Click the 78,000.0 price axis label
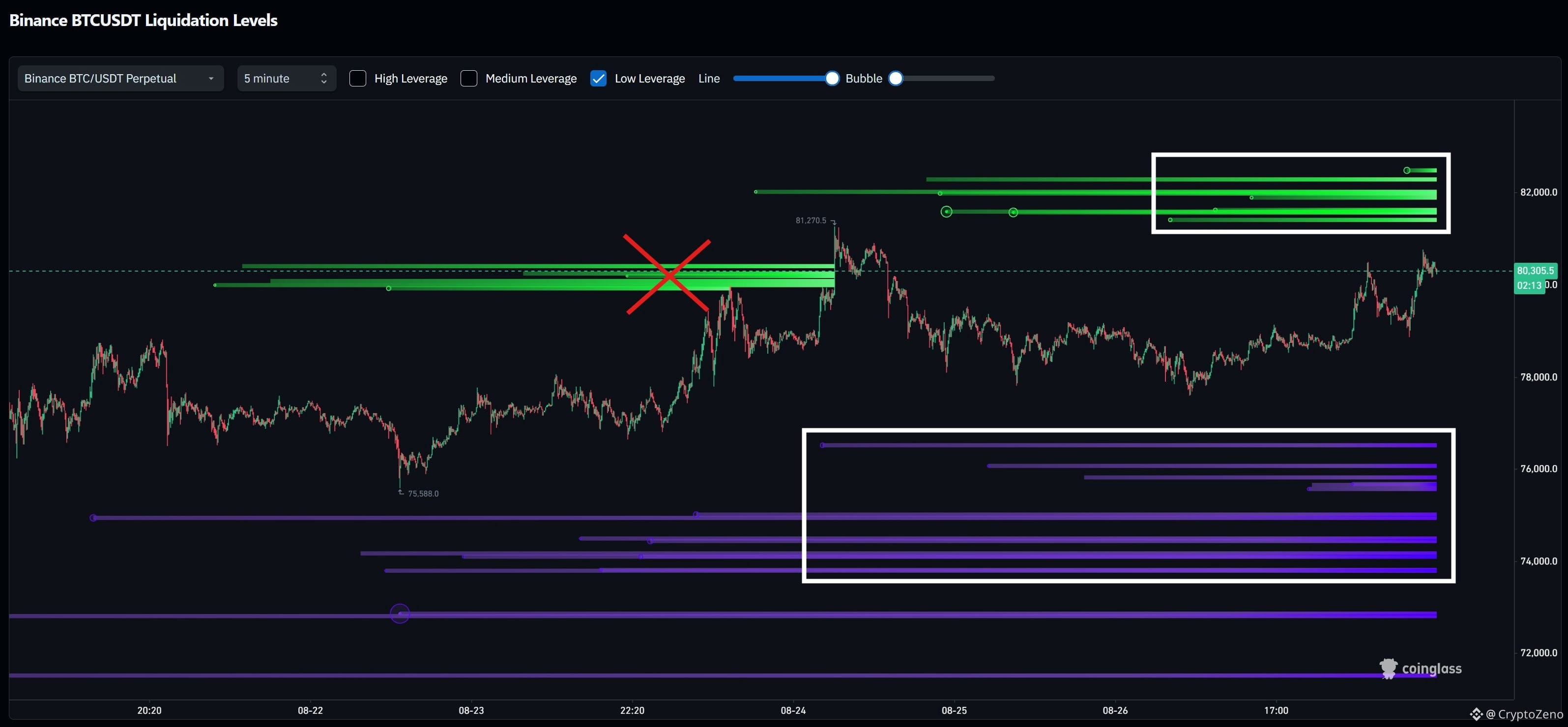1568x727 pixels. coord(1539,377)
